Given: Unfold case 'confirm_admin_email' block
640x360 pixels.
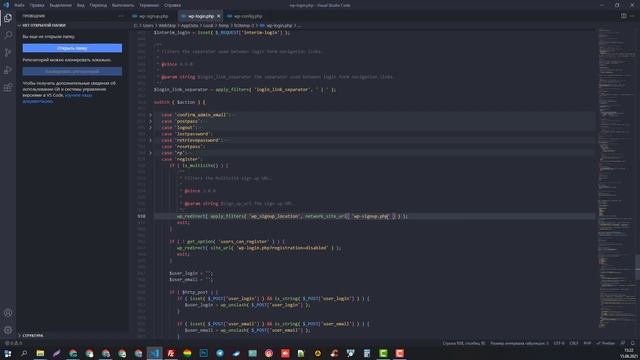Looking at the screenshot, I should tap(150, 115).
